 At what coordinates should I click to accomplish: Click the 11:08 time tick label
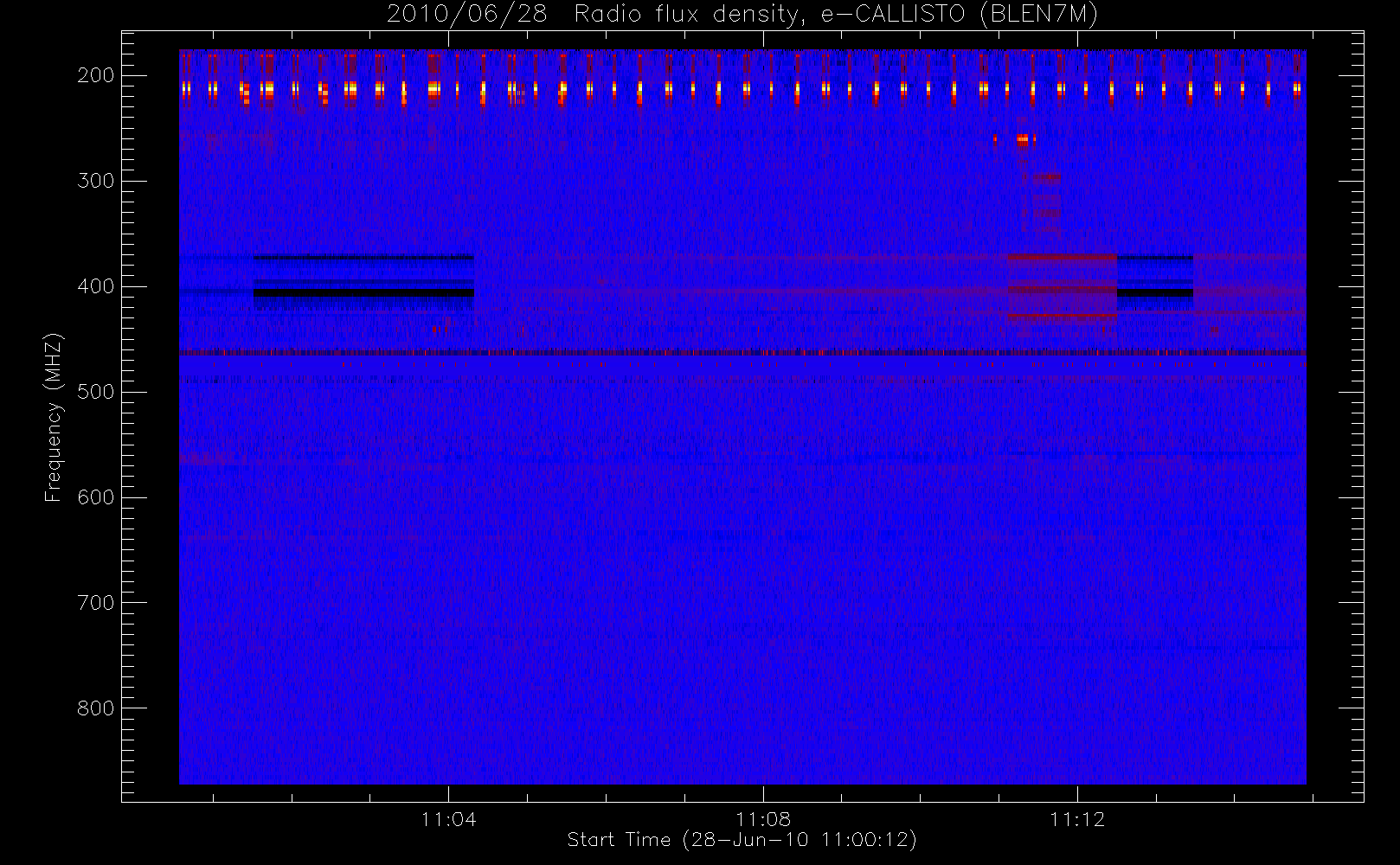point(763,819)
